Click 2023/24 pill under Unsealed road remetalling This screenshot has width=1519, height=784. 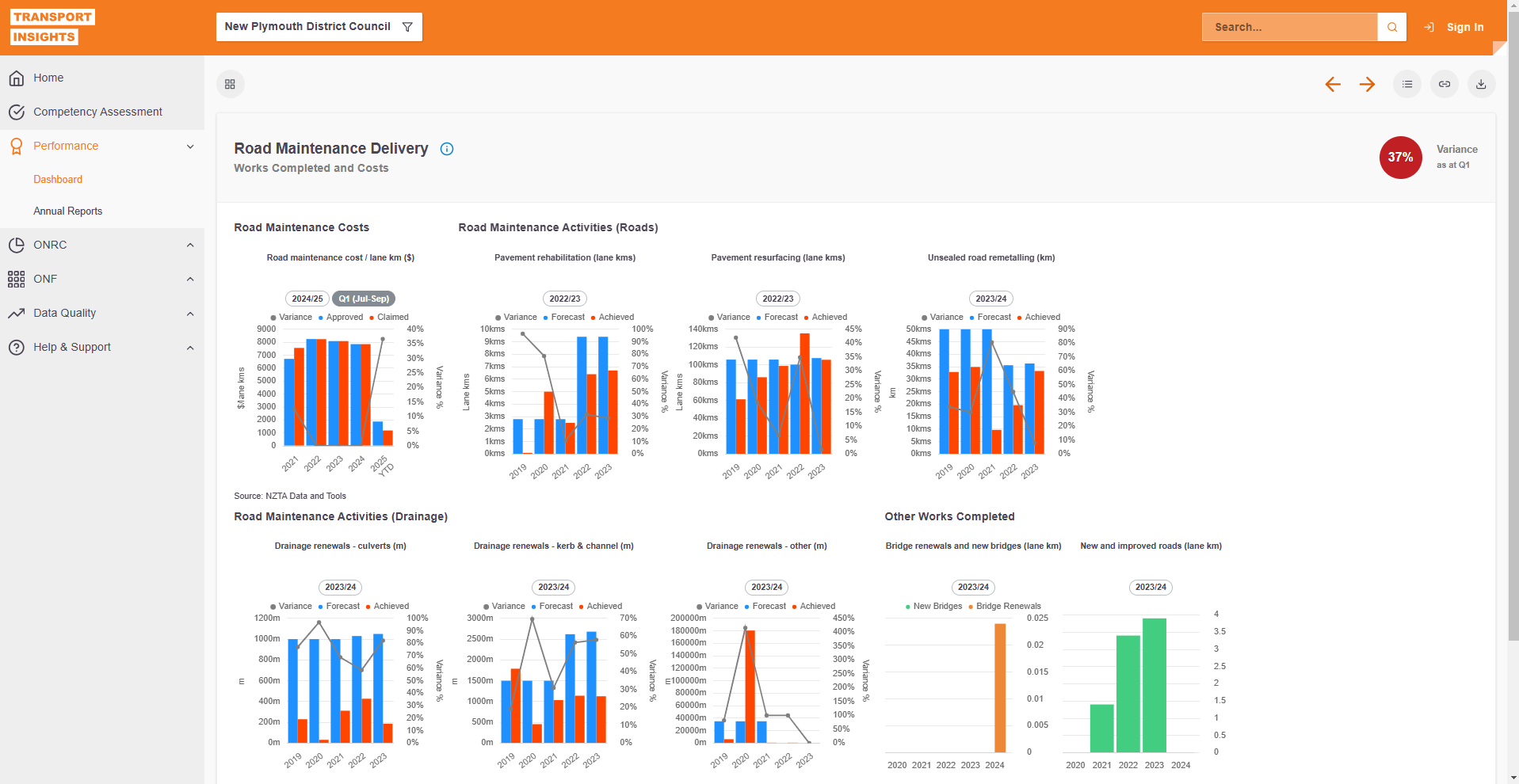coord(991,299)
